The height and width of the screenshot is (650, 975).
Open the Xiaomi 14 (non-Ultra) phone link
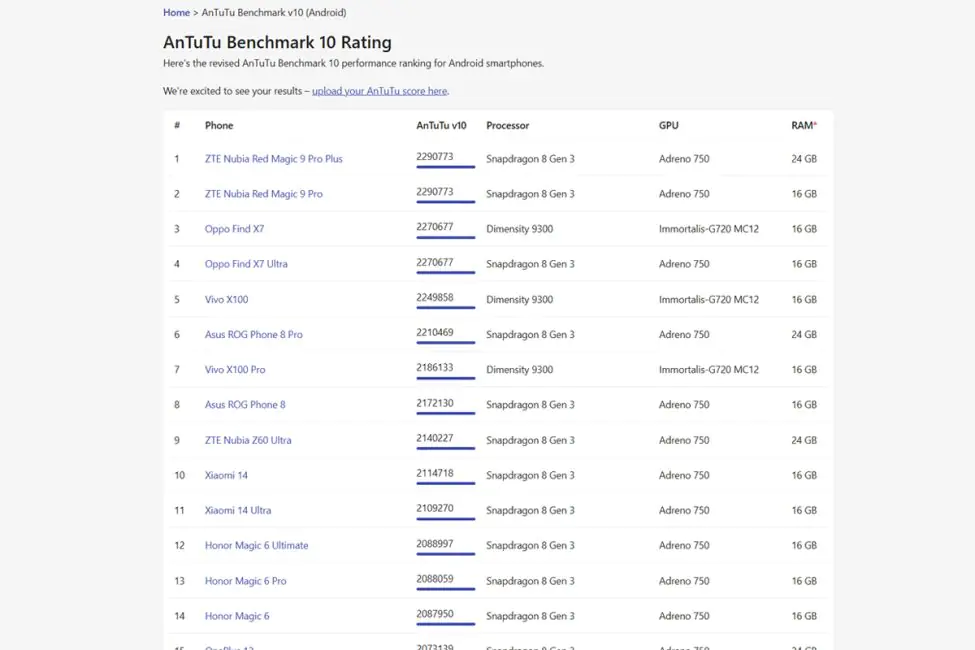226,475
